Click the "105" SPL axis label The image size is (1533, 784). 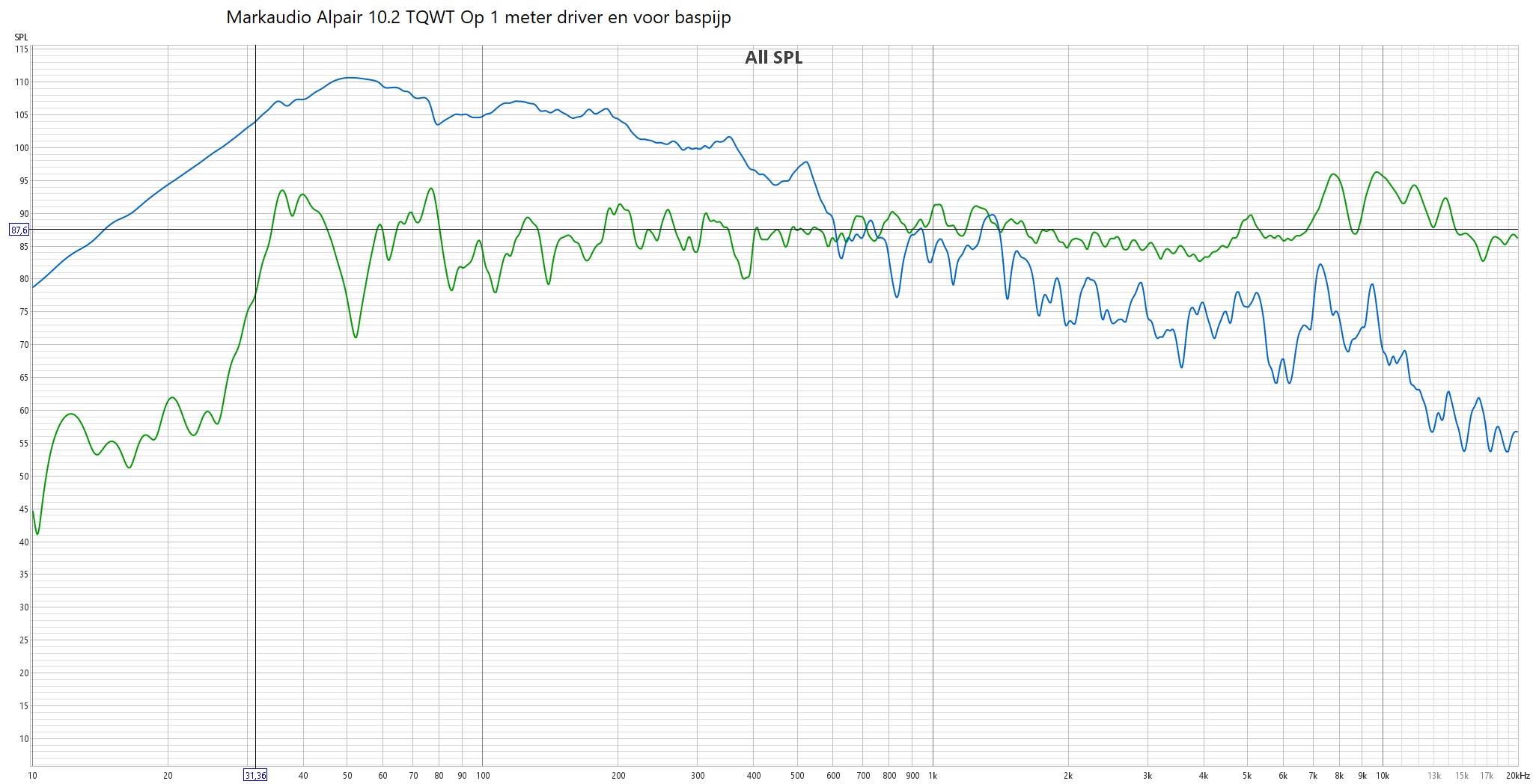(x=22, y=115)
